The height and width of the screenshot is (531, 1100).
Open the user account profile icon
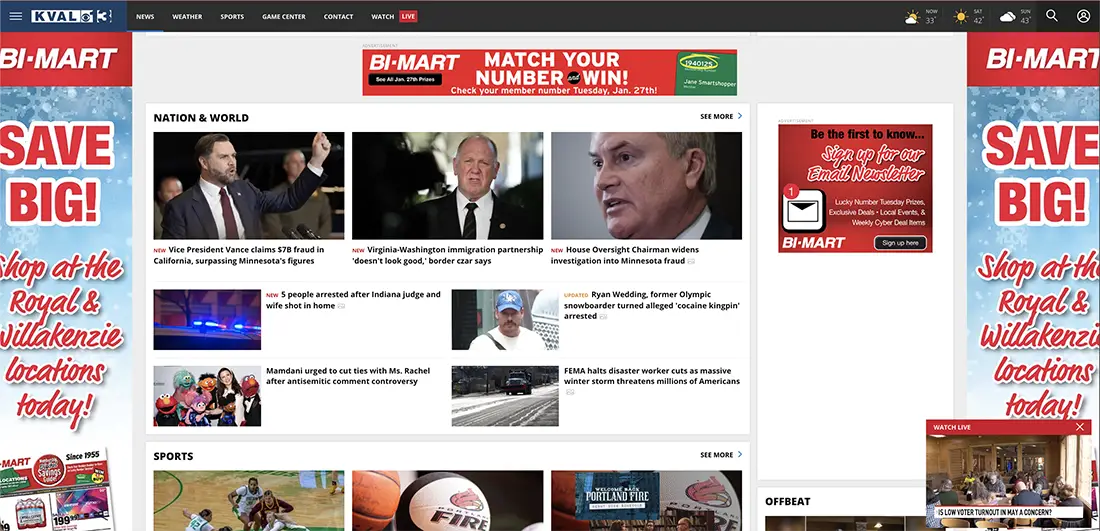click(x=1083, y=15)
